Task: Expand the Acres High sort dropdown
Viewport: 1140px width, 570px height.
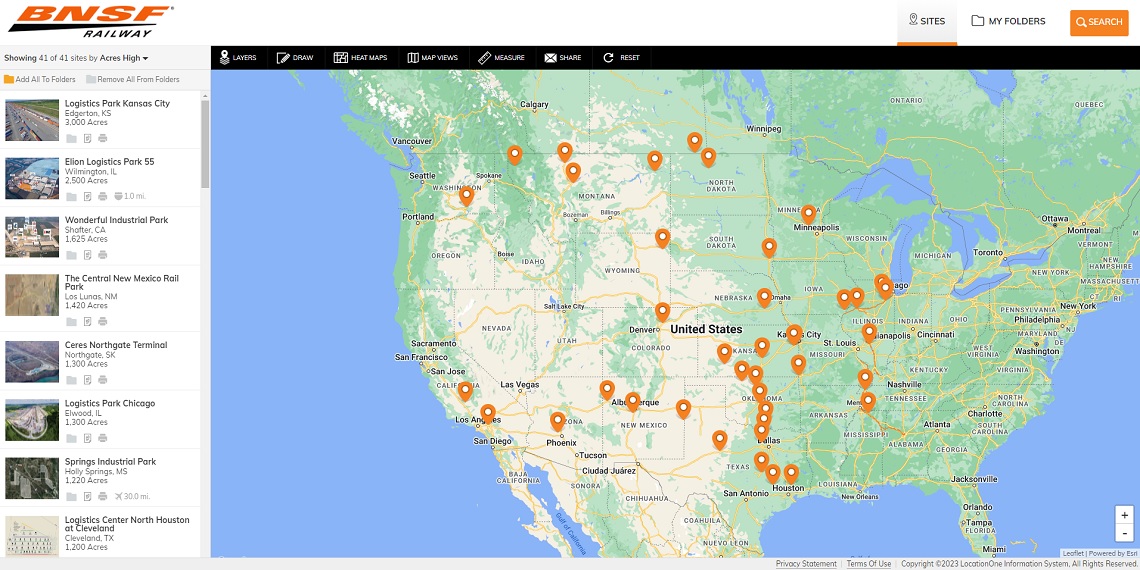Action: (x=124, y=58)
